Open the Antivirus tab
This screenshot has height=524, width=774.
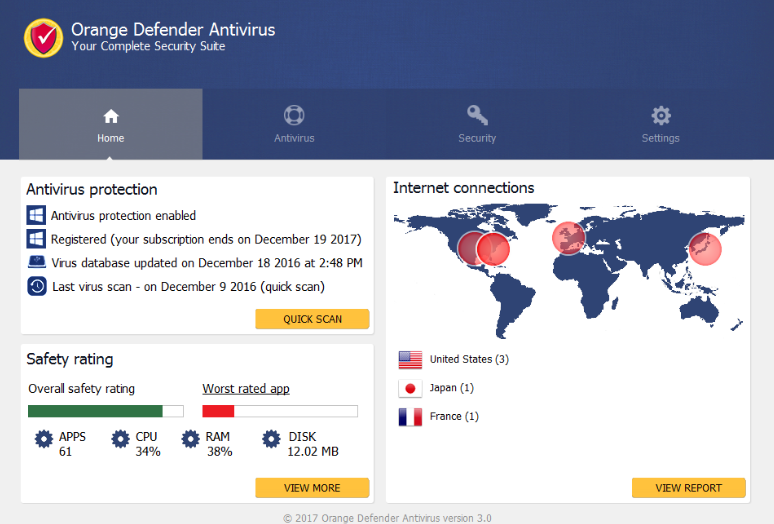(x=294, y=124)
